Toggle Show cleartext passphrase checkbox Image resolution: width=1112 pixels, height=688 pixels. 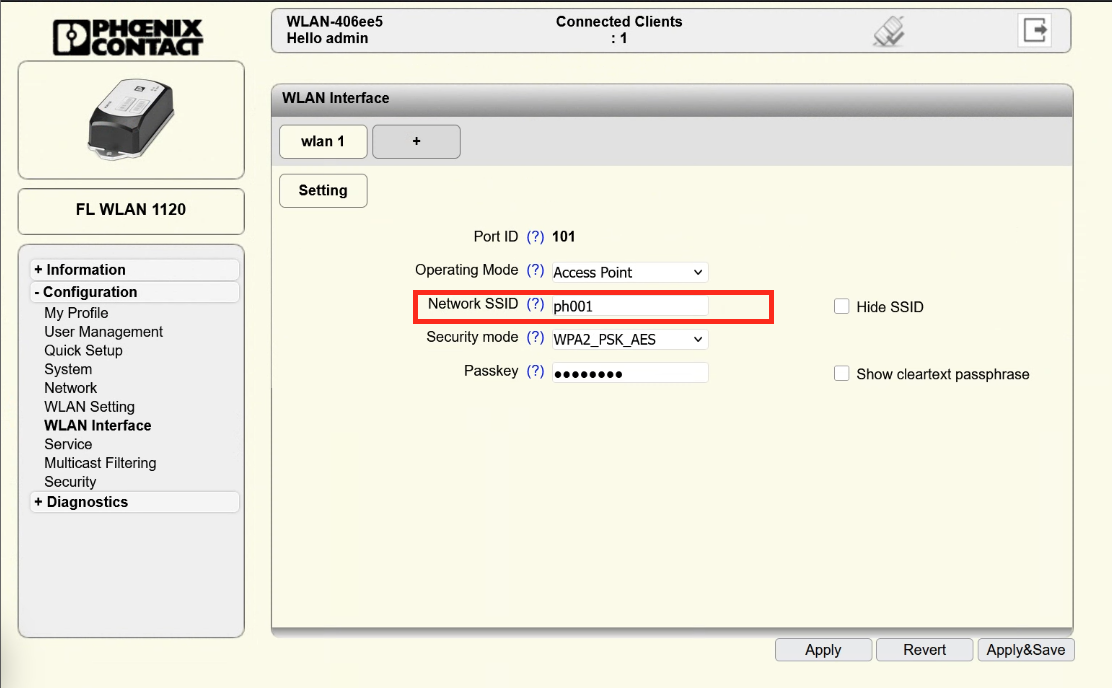tap(842, 374)
